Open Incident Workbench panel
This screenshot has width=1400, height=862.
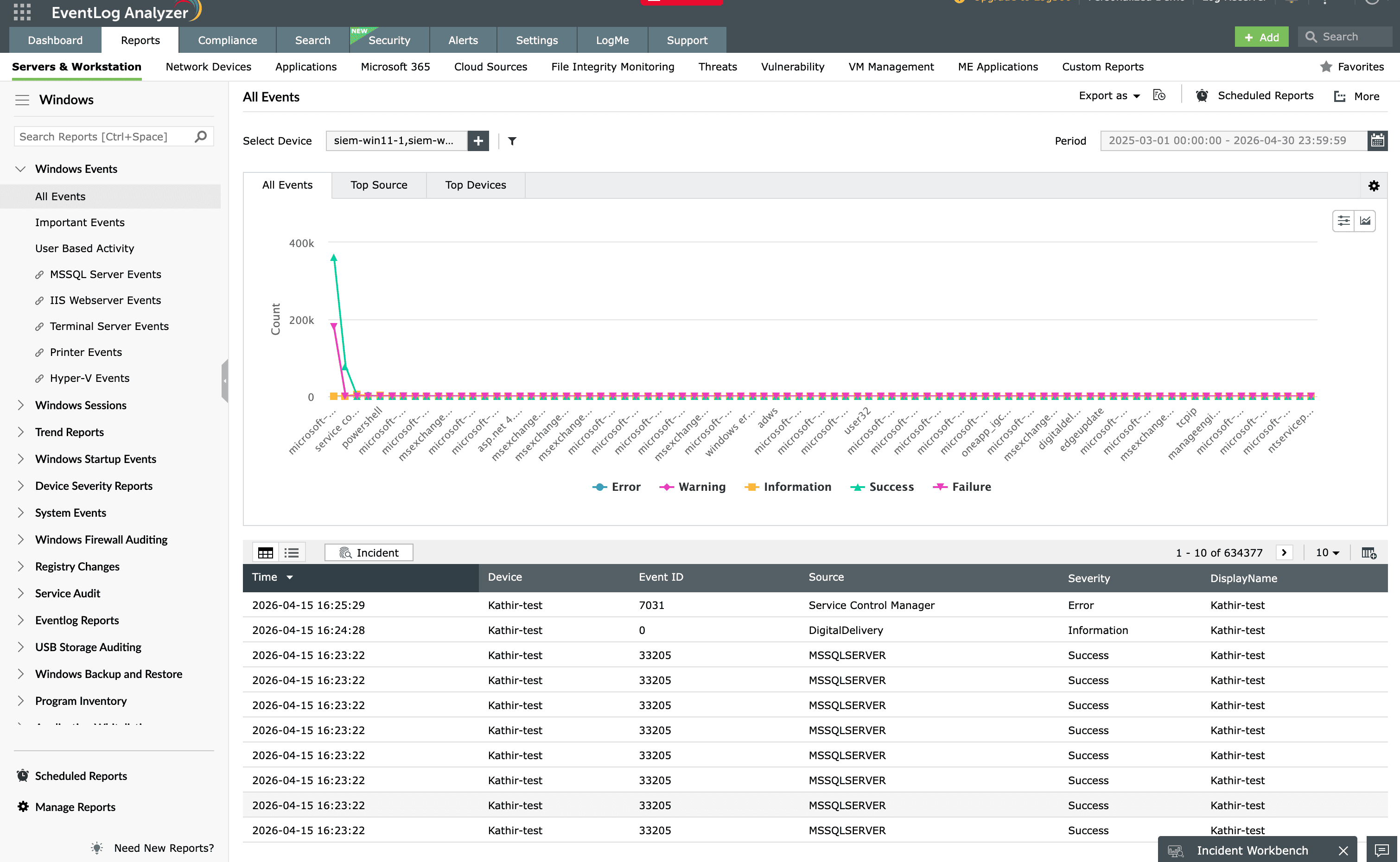point(1252,850)
